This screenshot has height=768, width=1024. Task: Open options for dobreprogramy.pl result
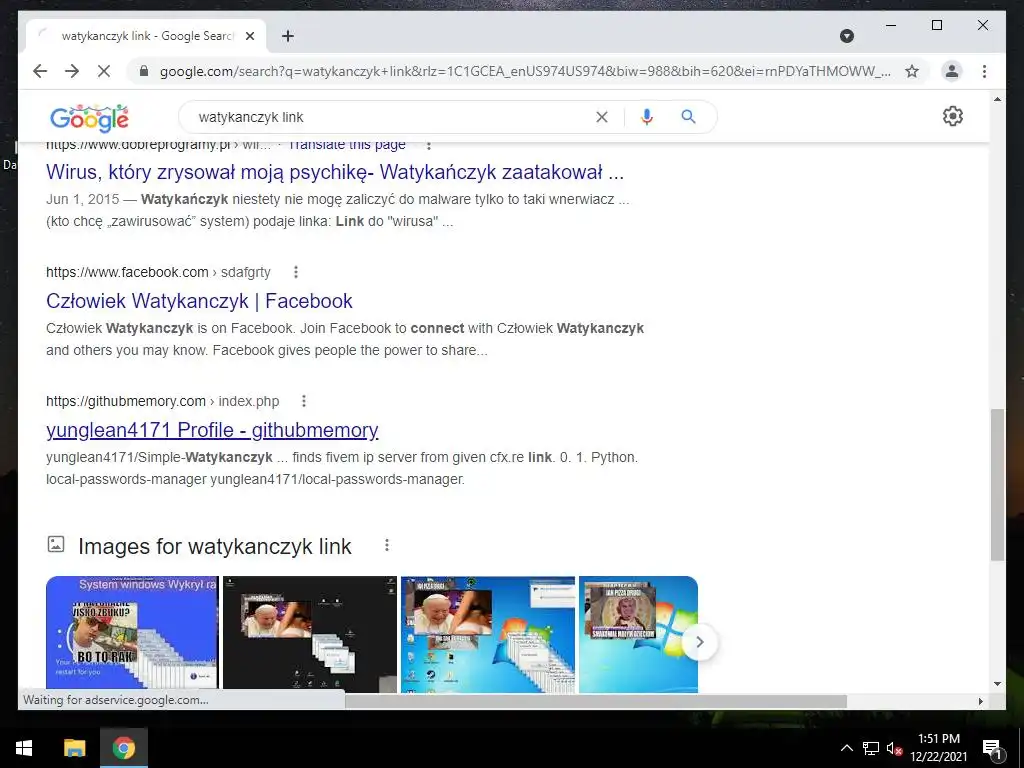tap(428, 144)
